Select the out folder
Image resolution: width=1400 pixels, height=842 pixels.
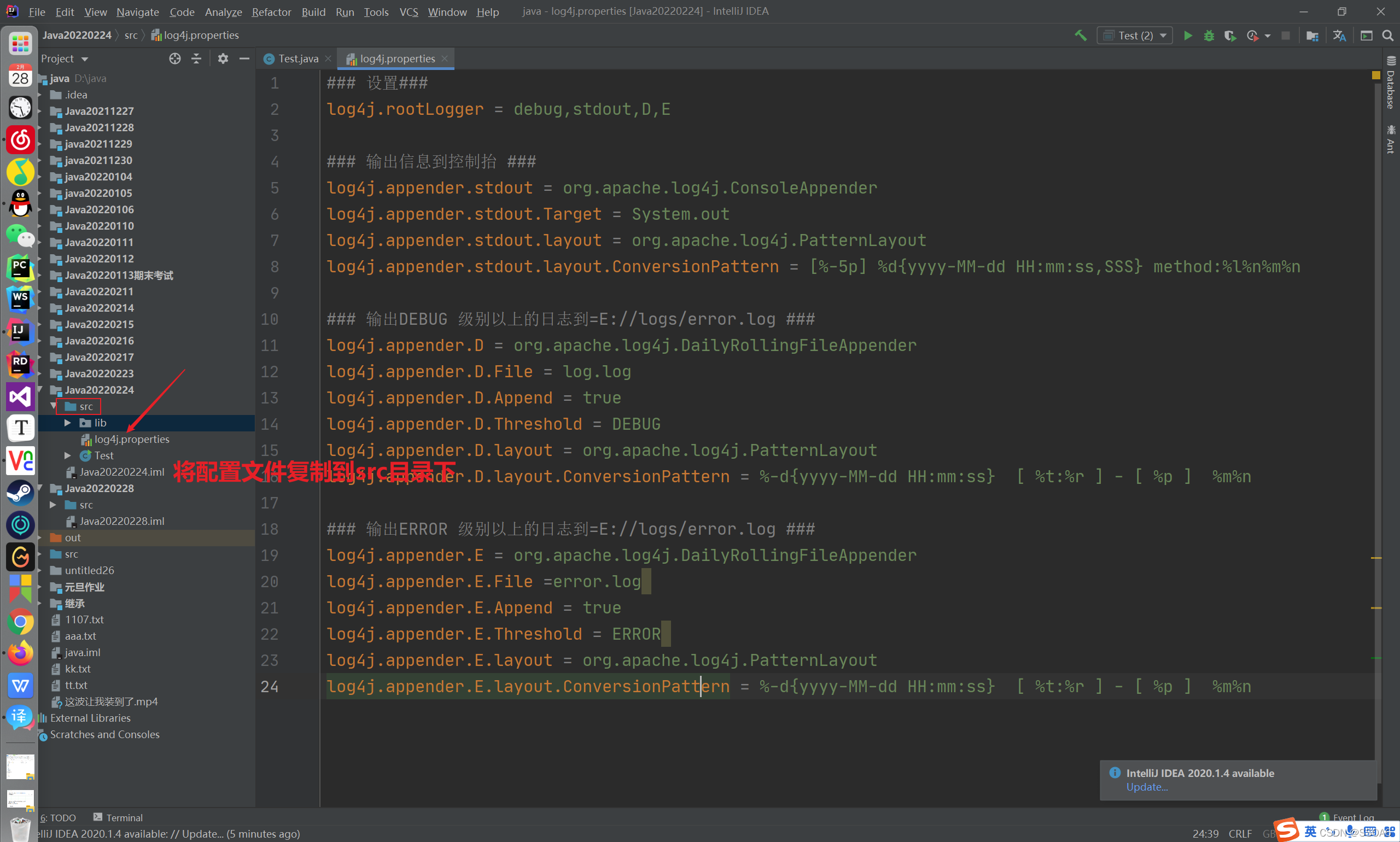[73, 537]
